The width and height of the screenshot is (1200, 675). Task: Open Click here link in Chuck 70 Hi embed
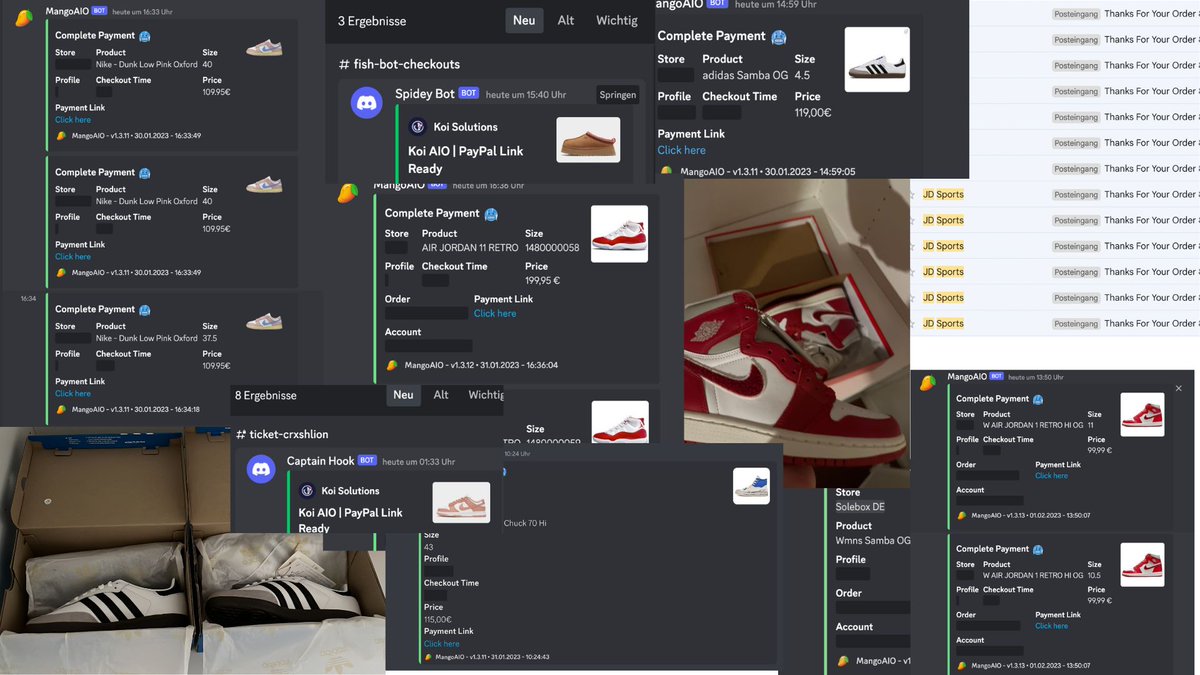point(441,644)
